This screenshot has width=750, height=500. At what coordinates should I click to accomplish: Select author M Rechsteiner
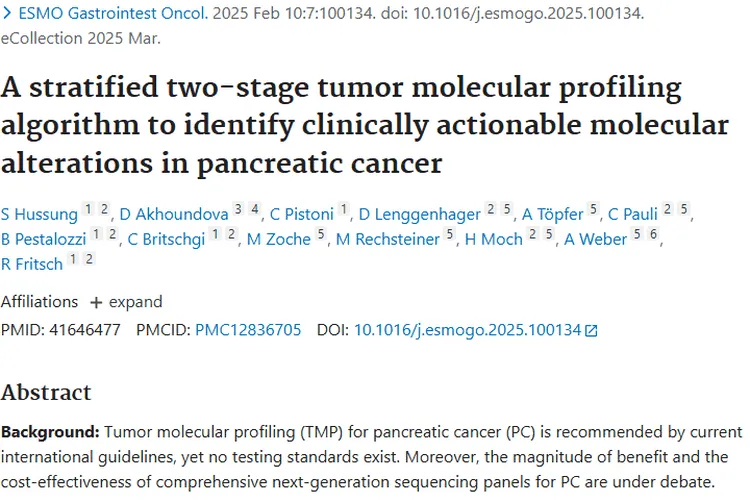click(387, 239)
